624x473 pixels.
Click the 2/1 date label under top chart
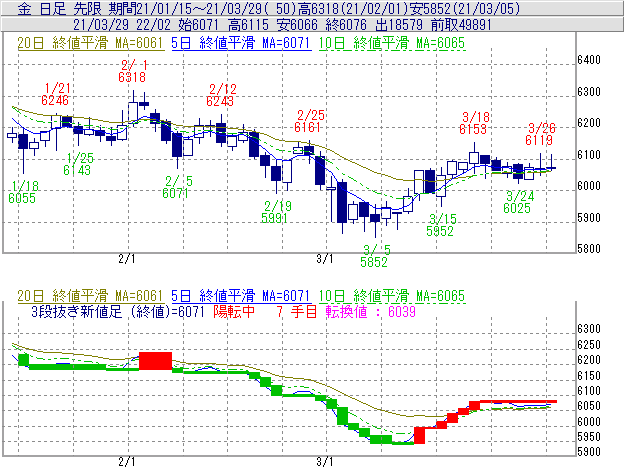point(127,259)
